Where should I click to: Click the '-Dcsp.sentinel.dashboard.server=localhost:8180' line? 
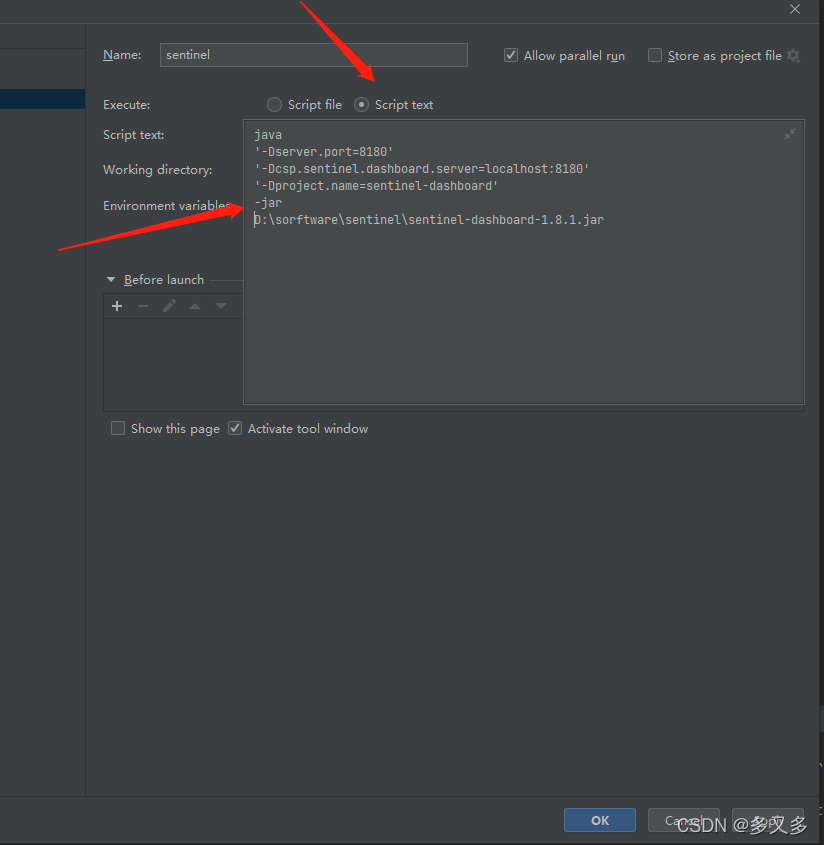click(x=421, y=169)
